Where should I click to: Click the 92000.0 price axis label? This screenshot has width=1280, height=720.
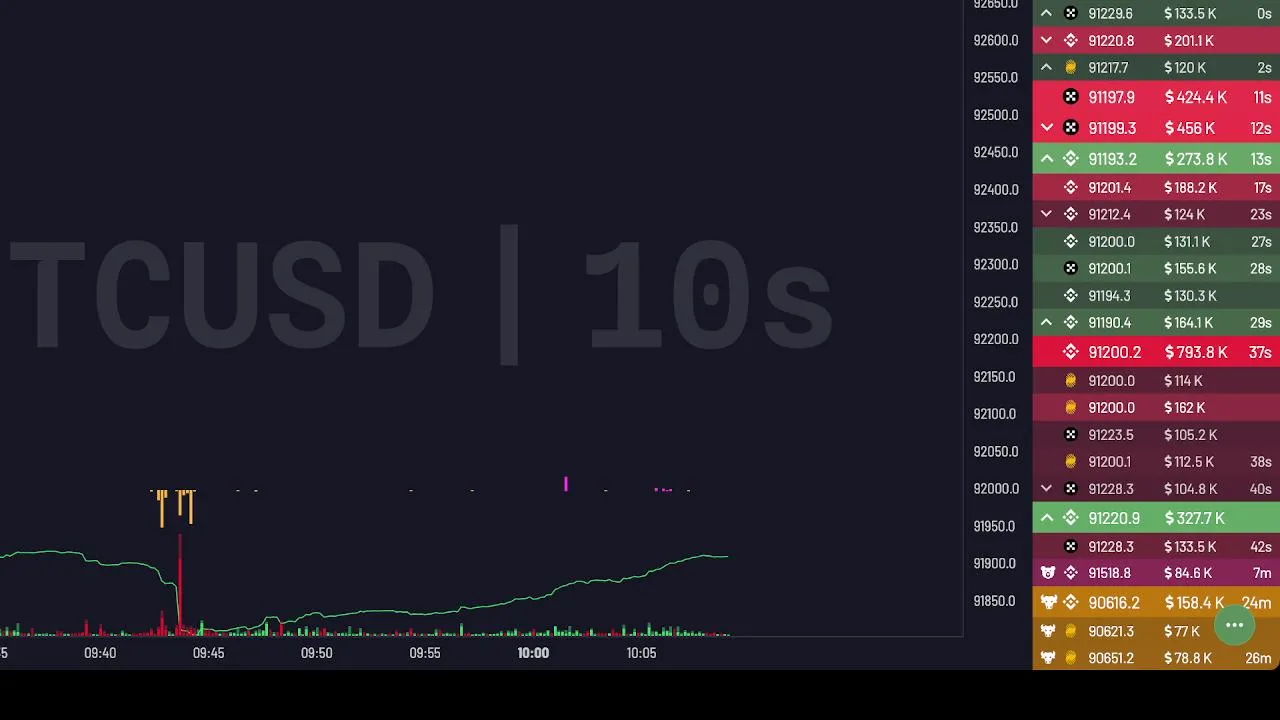point(995,489)
